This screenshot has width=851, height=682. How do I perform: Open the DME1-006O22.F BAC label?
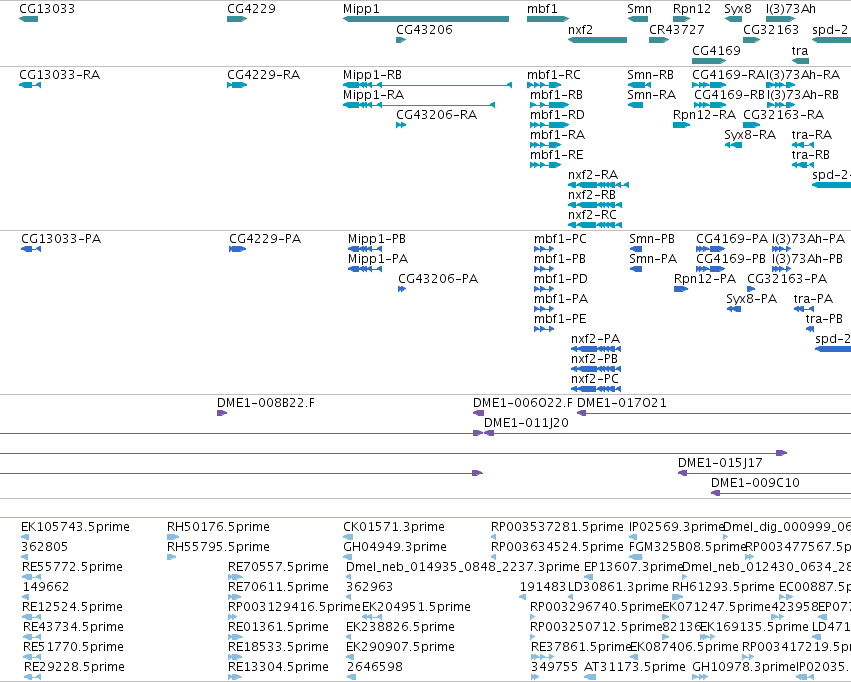point(523,403)
